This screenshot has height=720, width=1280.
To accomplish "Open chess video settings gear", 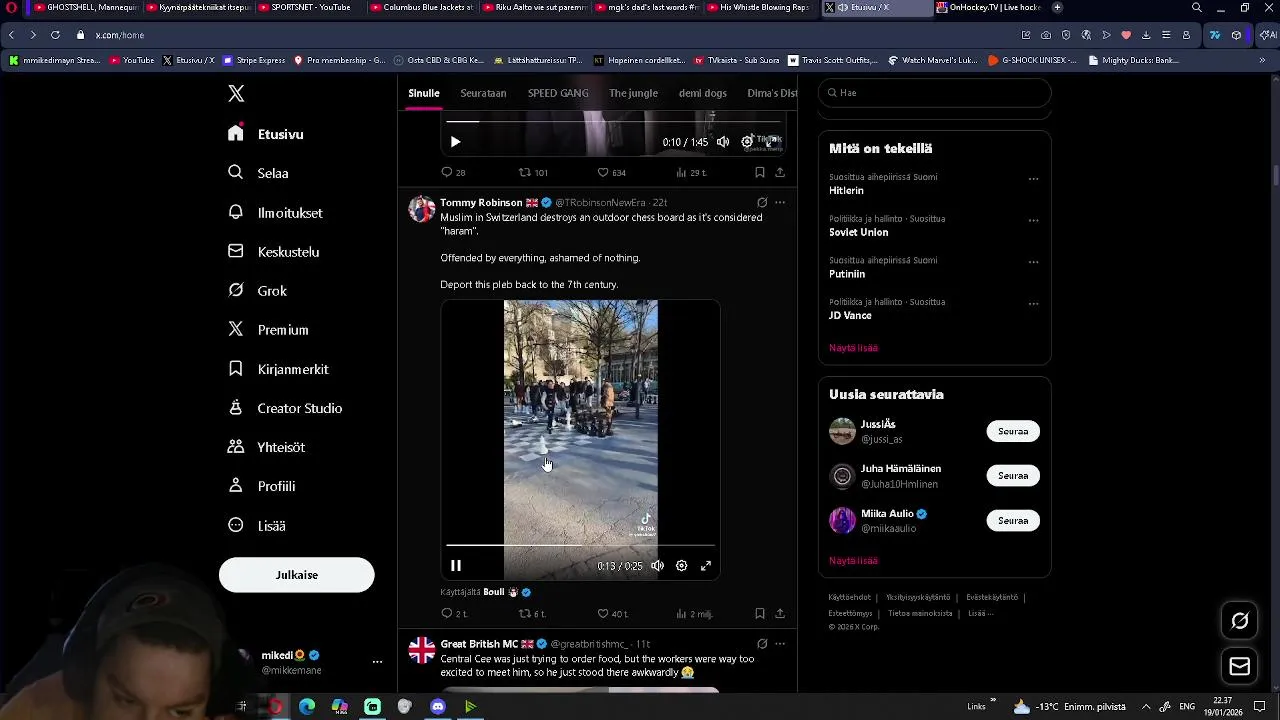I will click(x=681, y=566).
